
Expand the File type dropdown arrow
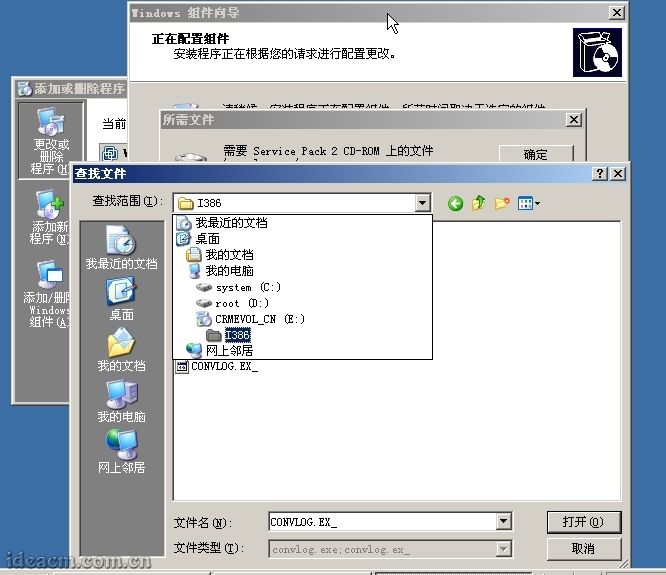coord(503,549)
